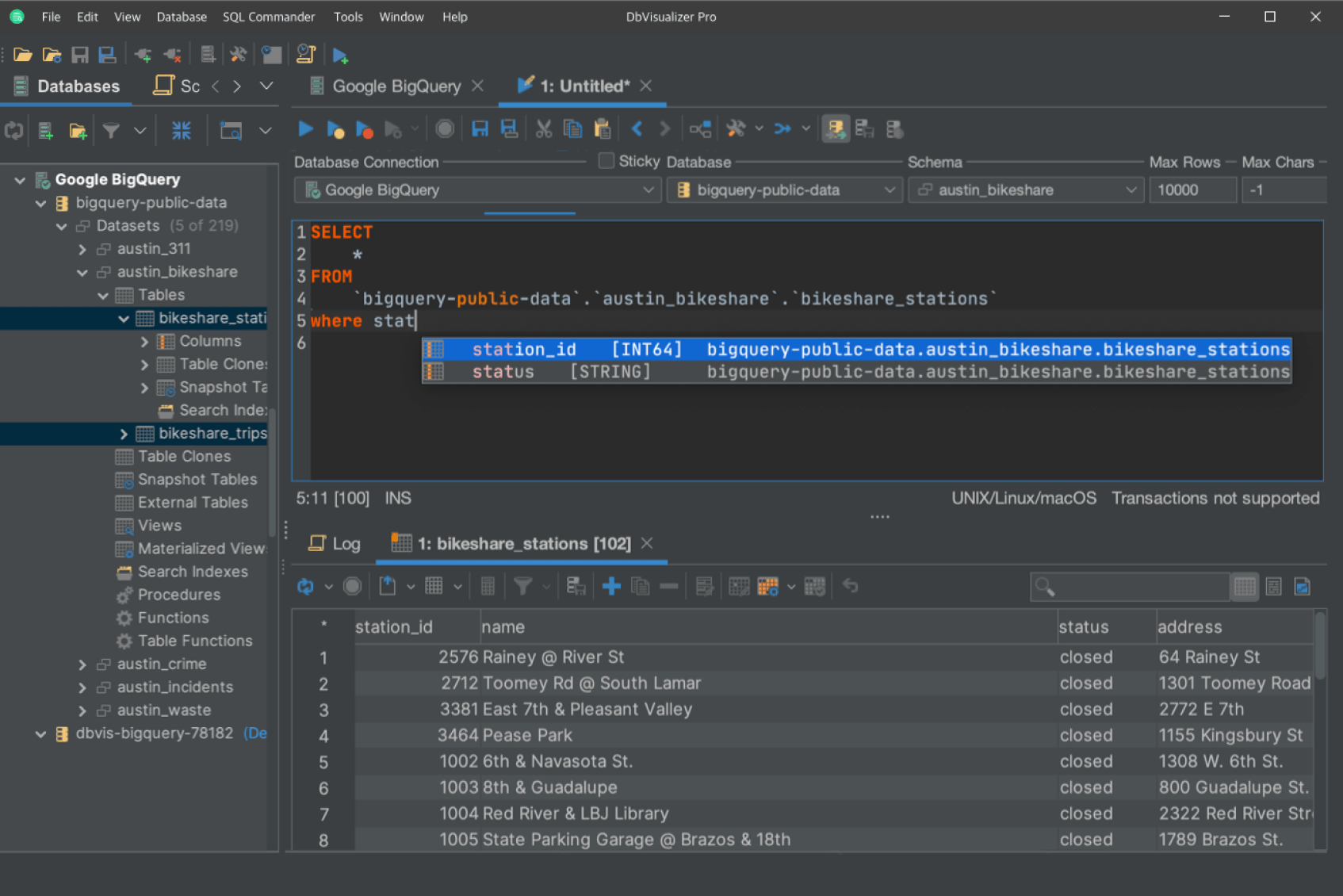The width and height of the screenshot is (1343, 896).
Task: Click the filter funnel icon in the Databases panel
Action: (x=111, y=131)
